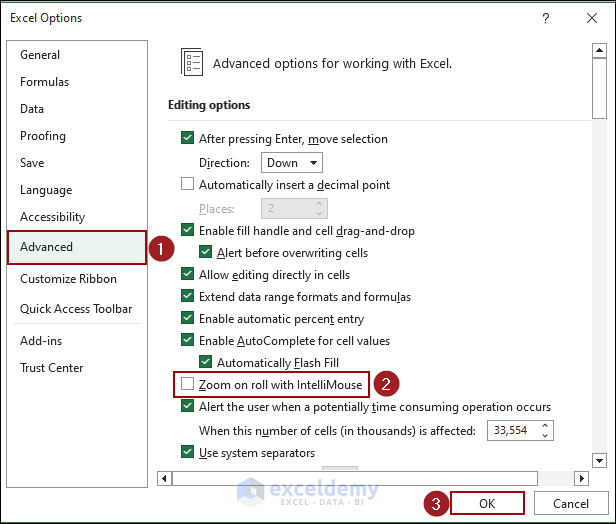This screenshot has width=616, height=524.
Task: Switch to Customize Ribbon settings
Action: pos(68,279)
